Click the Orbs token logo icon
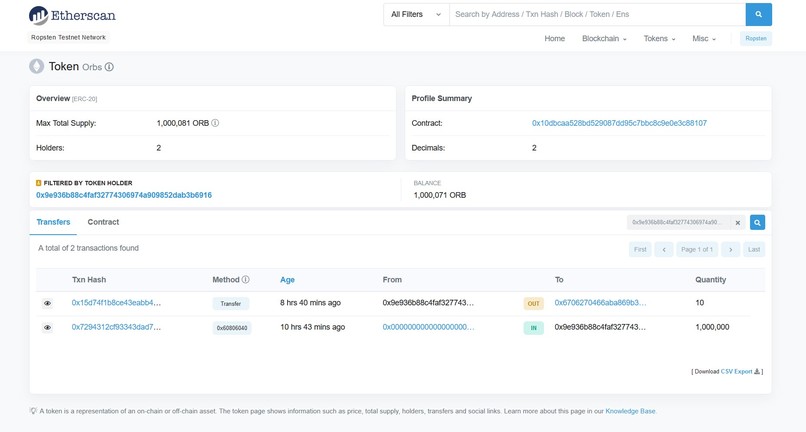This screenshot has width=806, height=432. (36, 66)
